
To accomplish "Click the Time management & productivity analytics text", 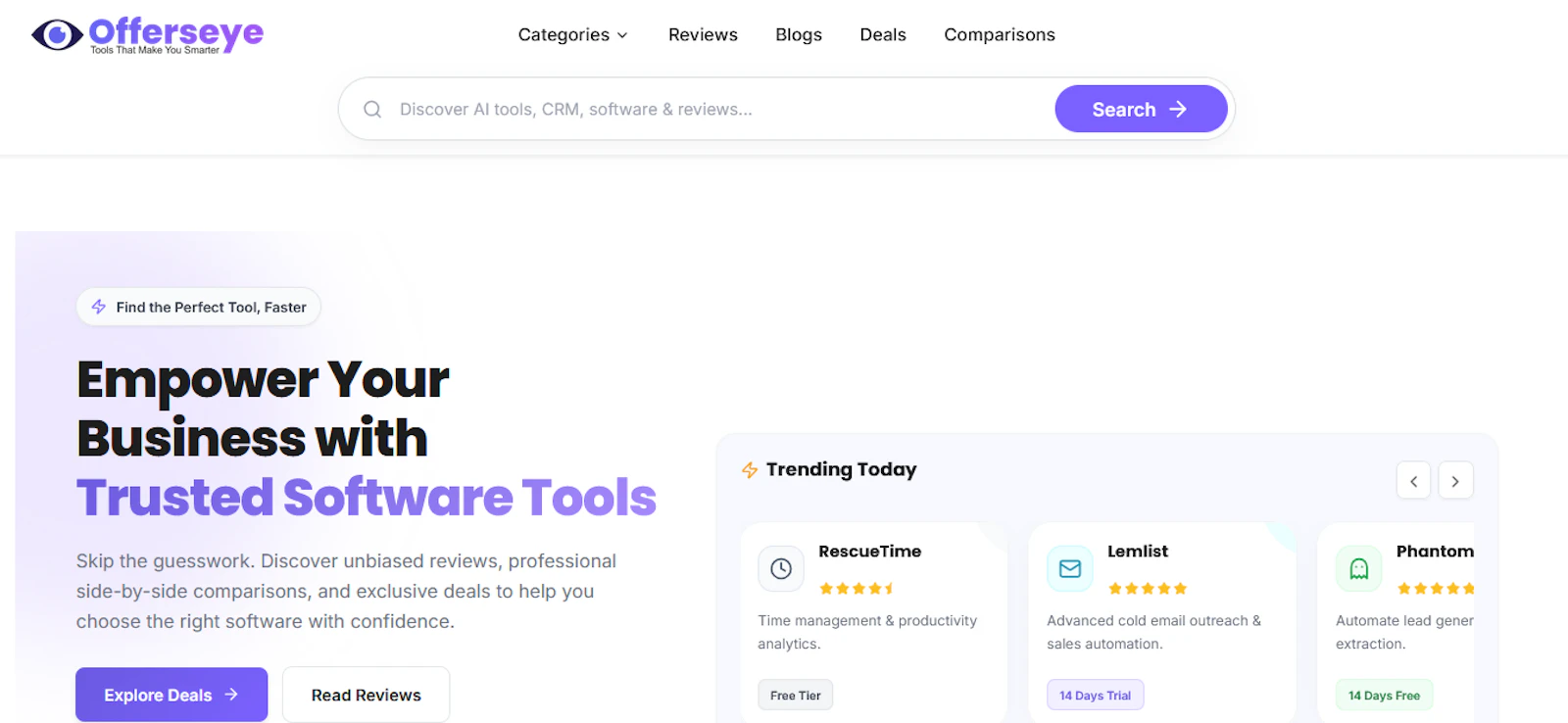I will [x=867, y=632].
